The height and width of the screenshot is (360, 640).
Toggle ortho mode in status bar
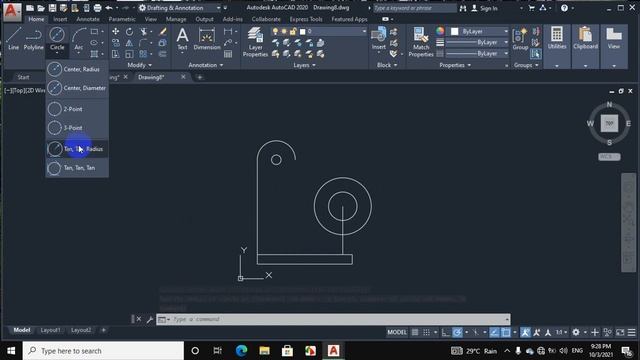click(446, 332)
